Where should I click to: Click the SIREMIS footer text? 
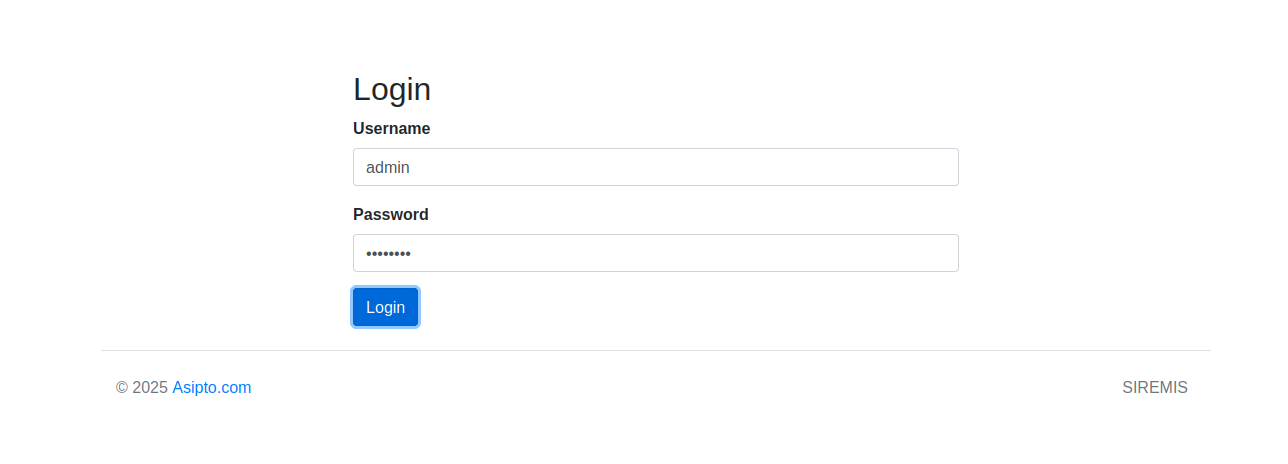click(x=1155, y=387)
